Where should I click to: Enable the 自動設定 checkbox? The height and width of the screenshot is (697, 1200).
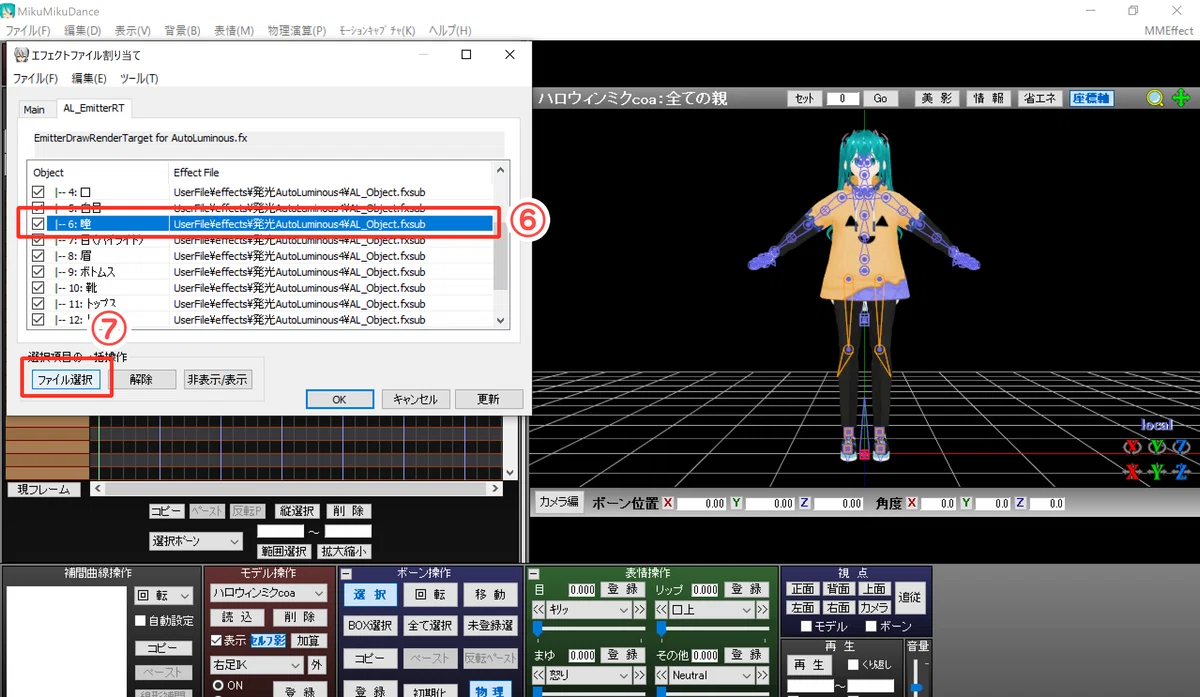tap(141, 620)
